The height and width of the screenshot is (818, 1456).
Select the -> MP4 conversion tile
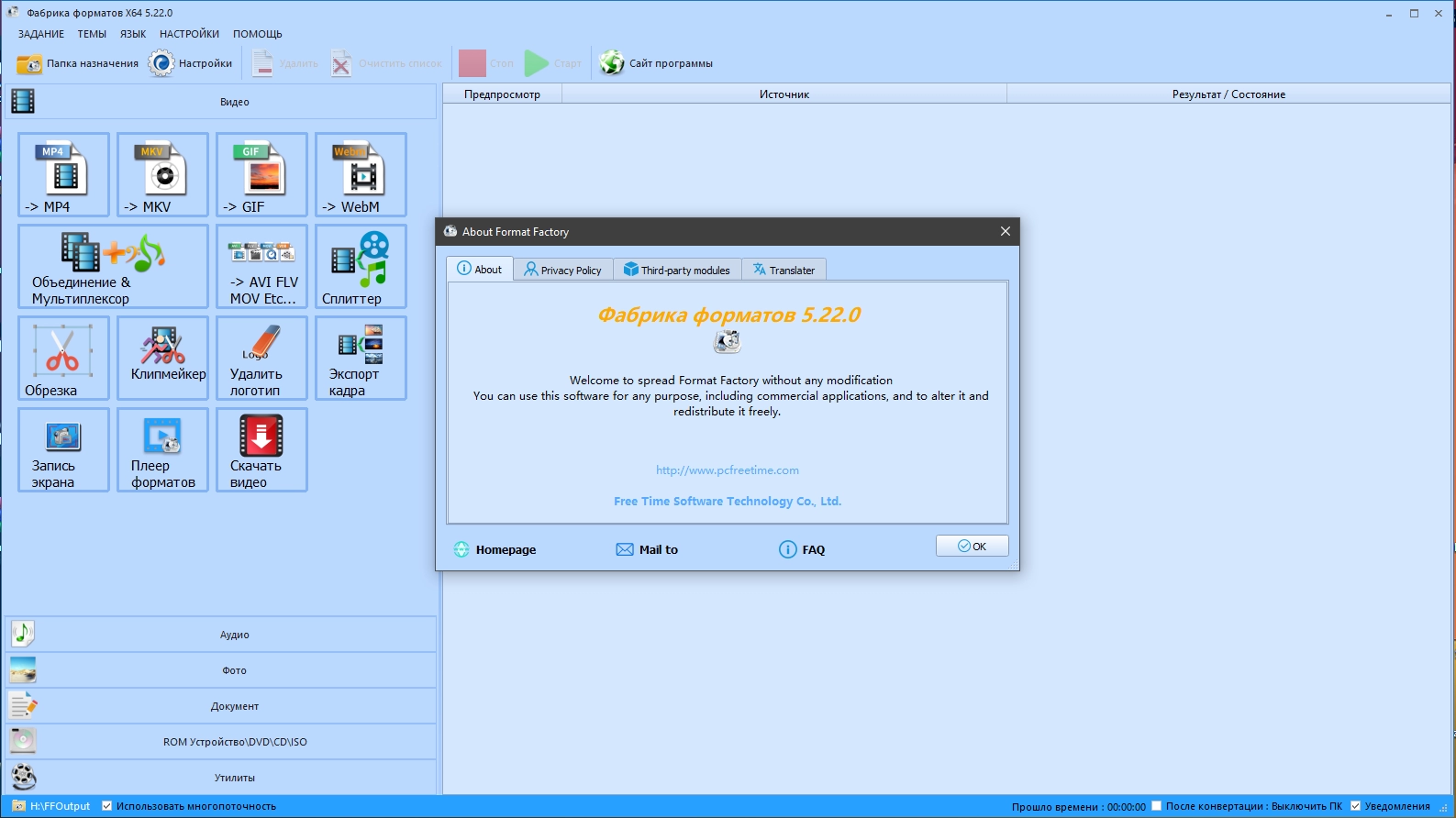point(63,174)
